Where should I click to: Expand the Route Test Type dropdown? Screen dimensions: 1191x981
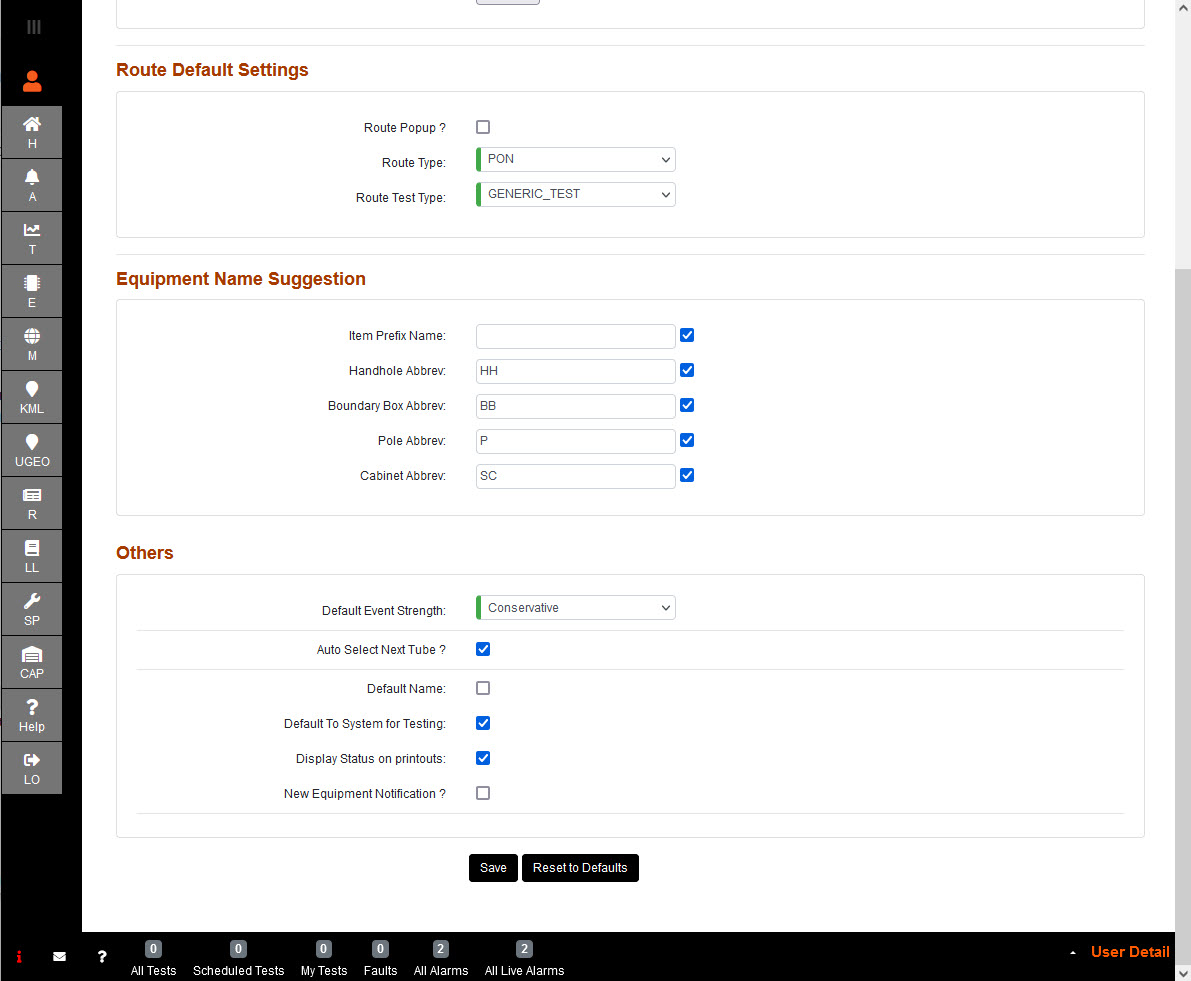(576, 194)
